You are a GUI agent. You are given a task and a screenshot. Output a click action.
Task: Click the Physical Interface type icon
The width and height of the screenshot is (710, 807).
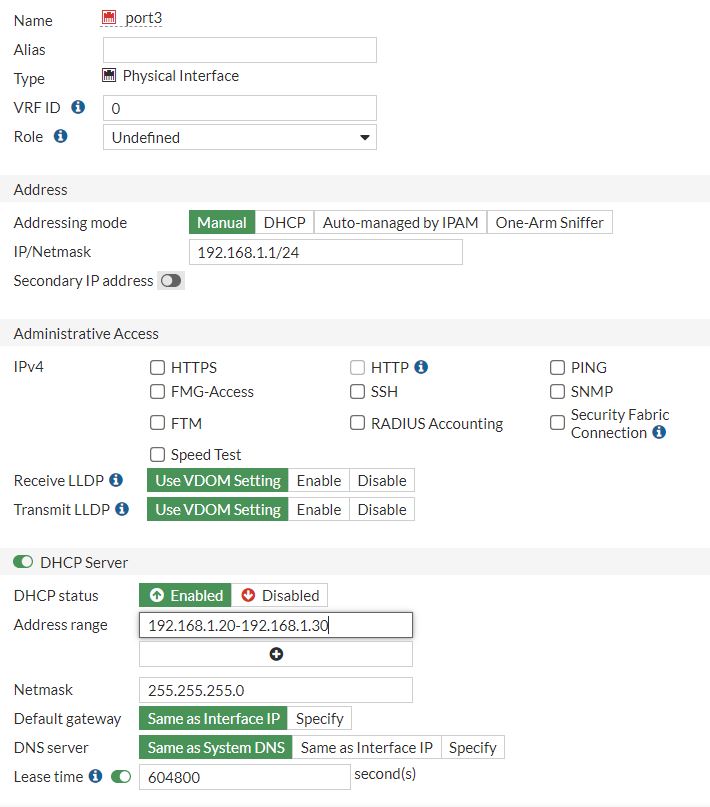coord(110,74)
